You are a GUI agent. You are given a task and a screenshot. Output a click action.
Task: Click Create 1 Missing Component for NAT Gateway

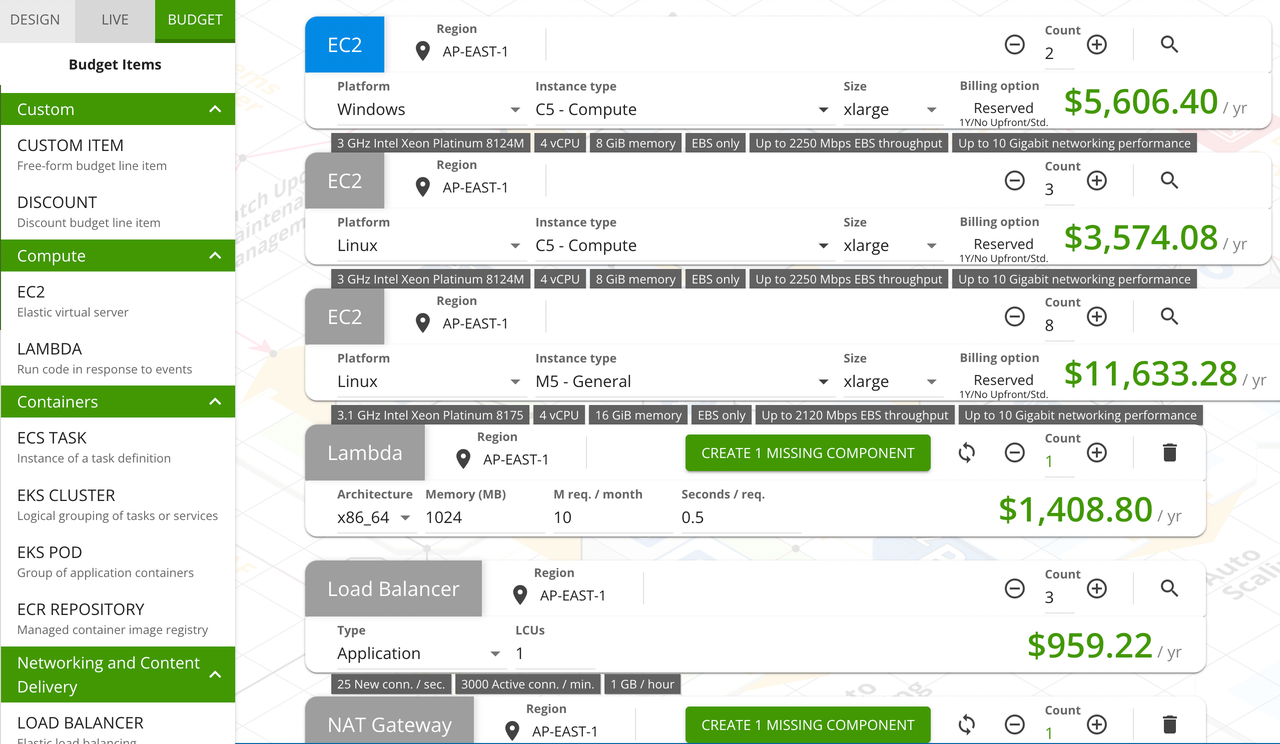(808, 725)
